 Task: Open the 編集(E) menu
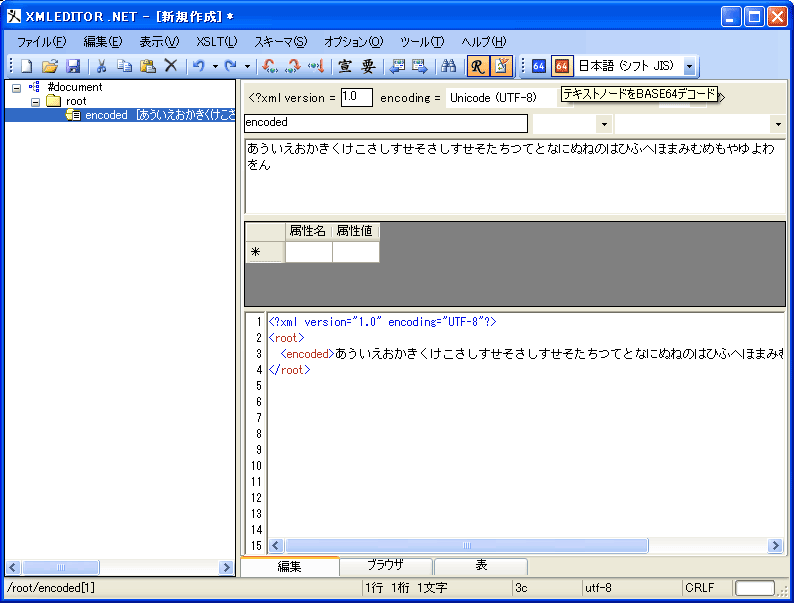coord(103,42)
